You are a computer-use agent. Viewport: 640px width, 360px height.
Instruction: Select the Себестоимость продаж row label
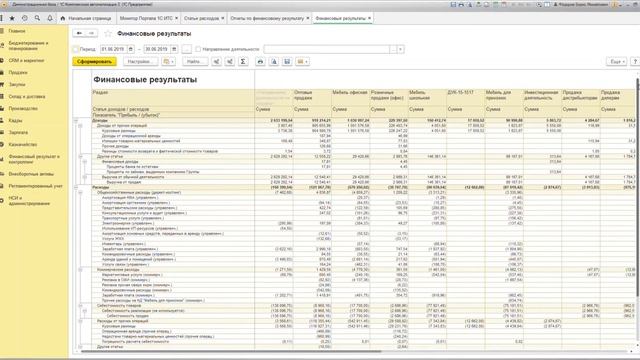[x=128, y=316]
